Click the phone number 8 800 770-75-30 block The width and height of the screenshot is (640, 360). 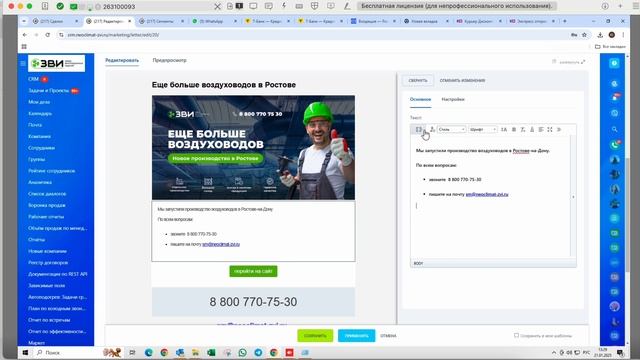253,302
